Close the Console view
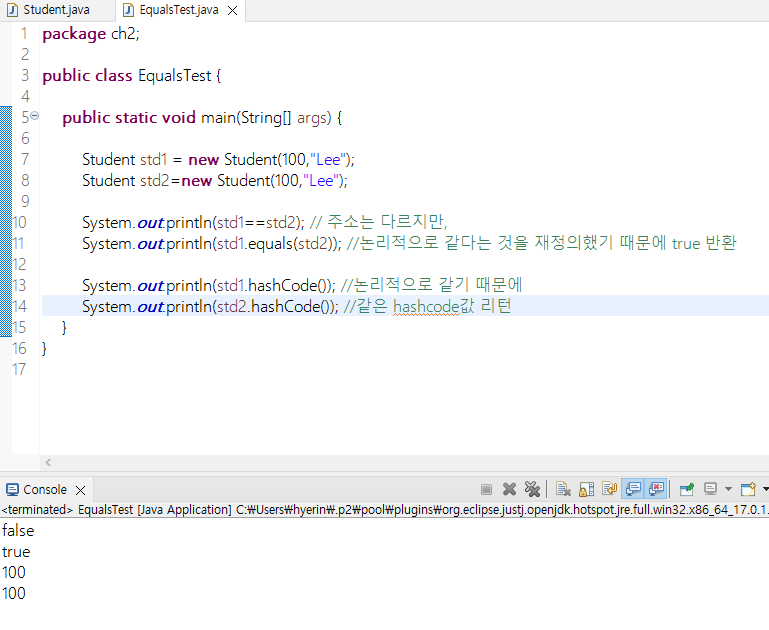769x630 pixels. point(81,490)
